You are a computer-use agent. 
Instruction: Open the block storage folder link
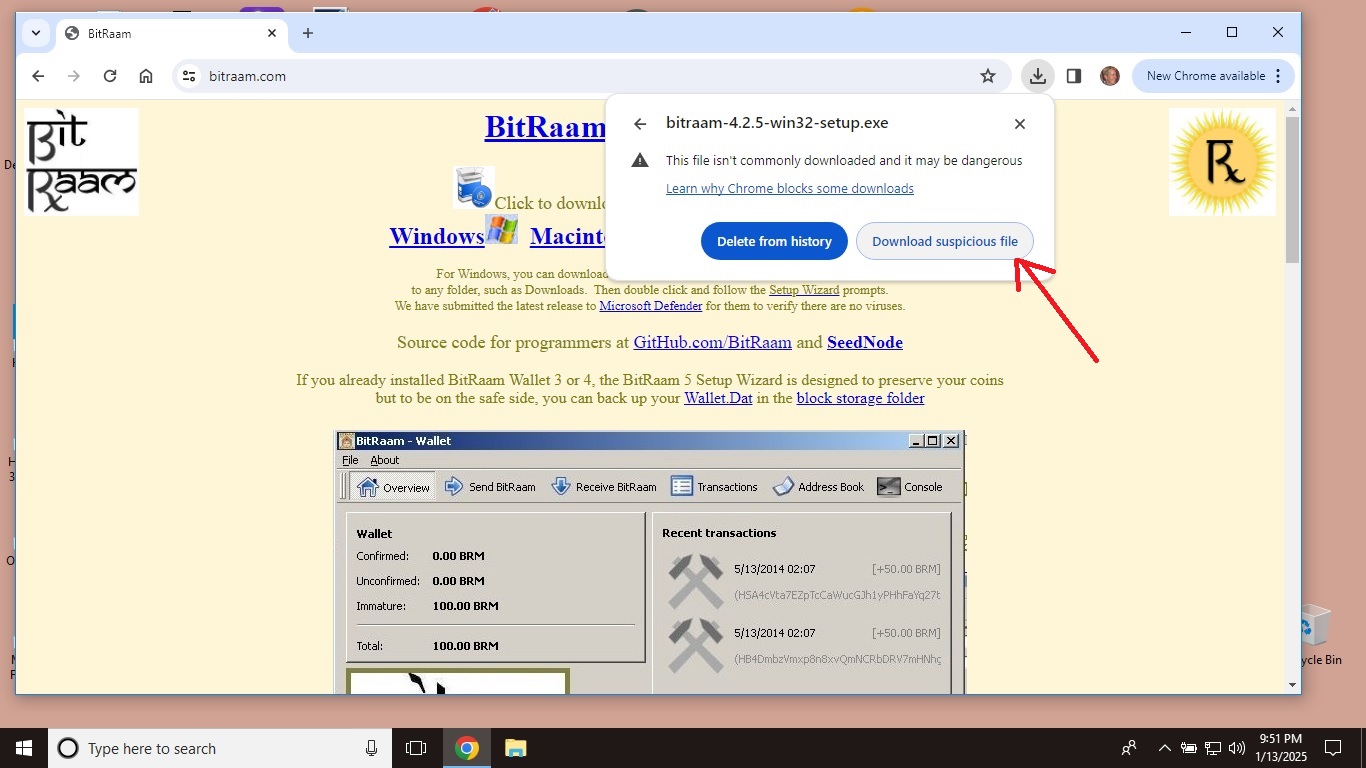861,398
